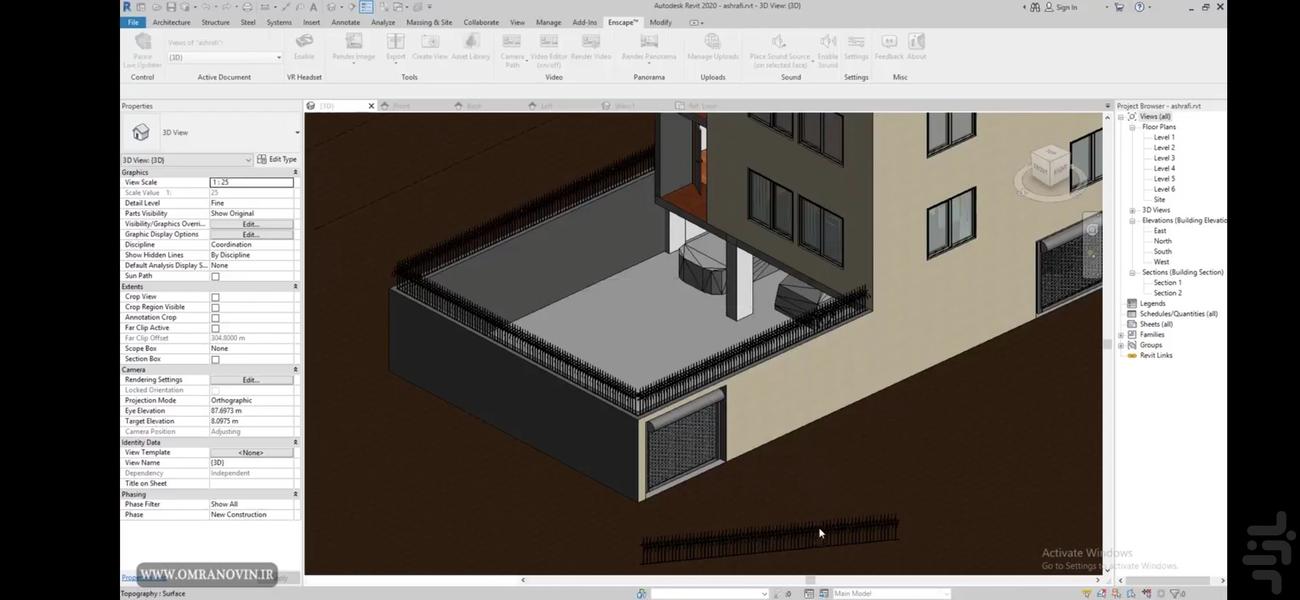
Task: Click the viewport horizontal scrollbar
Action: click(x=810, y=580)
